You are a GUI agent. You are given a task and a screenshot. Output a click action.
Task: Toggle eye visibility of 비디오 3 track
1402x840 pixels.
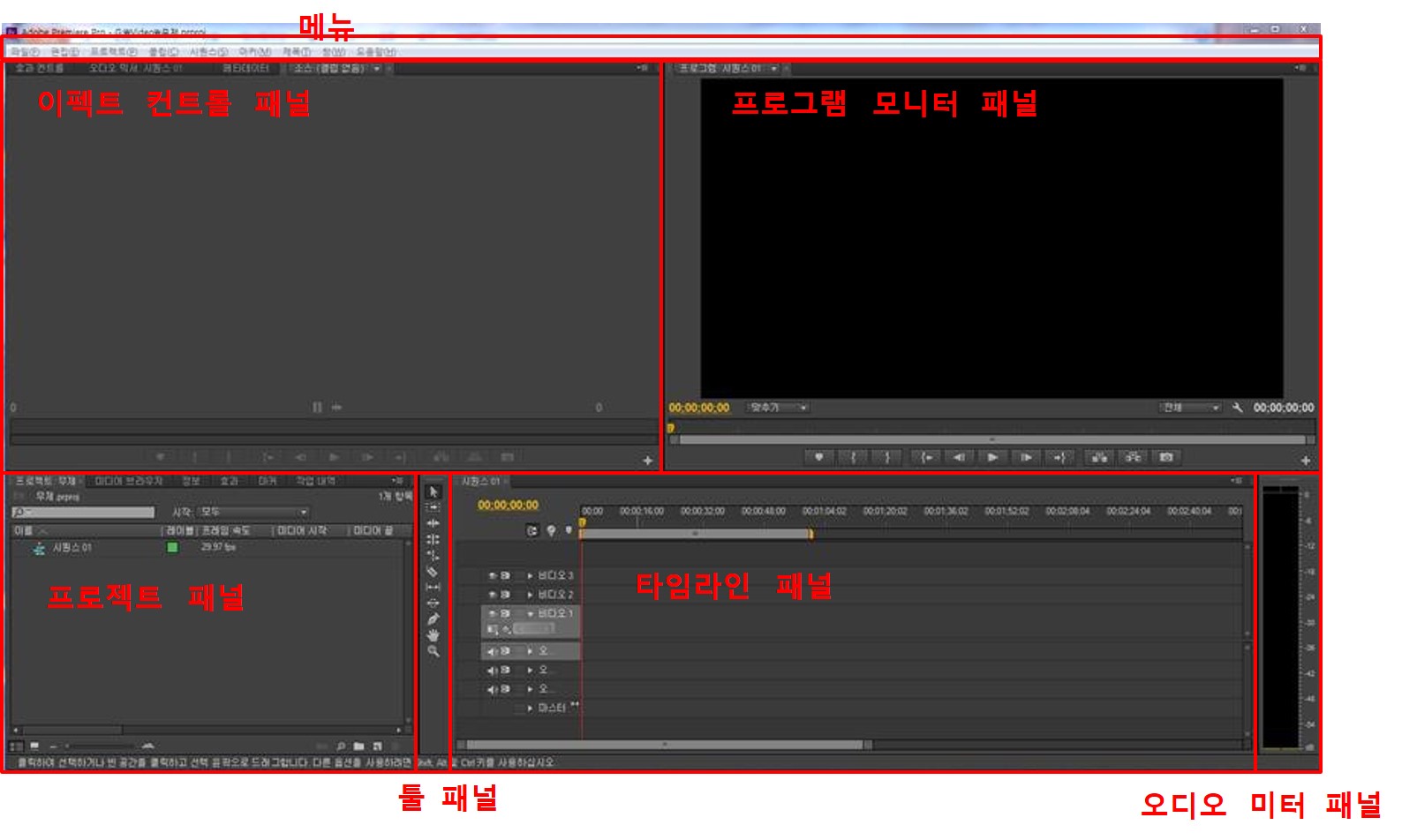(x=494, y=575)
